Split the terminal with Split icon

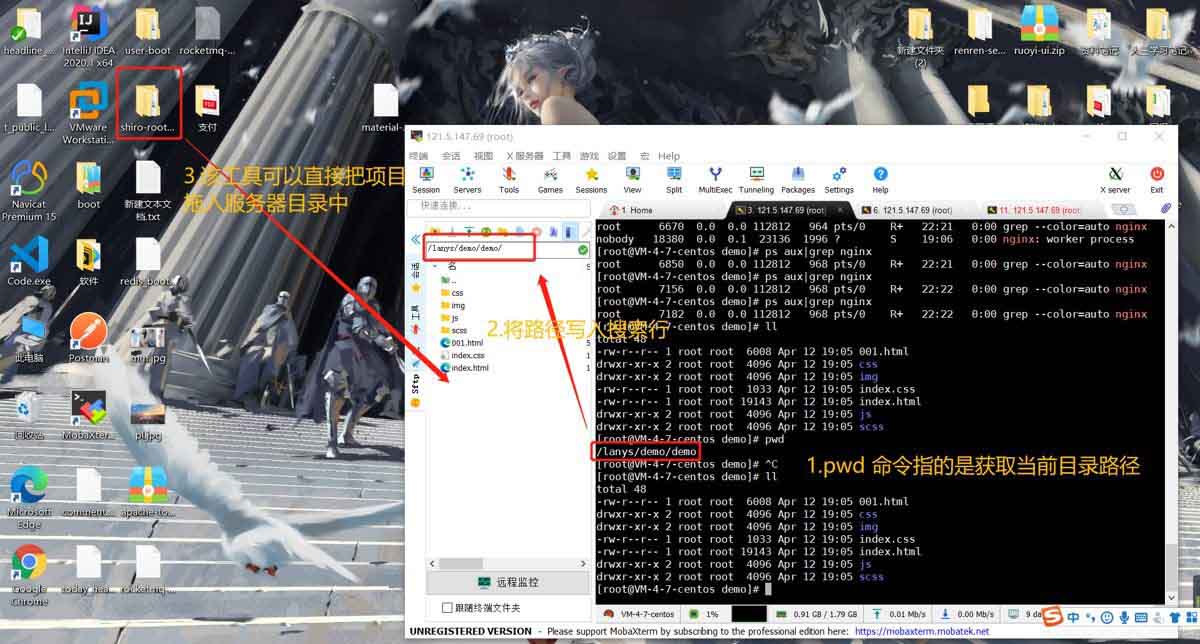click(674, 180)
